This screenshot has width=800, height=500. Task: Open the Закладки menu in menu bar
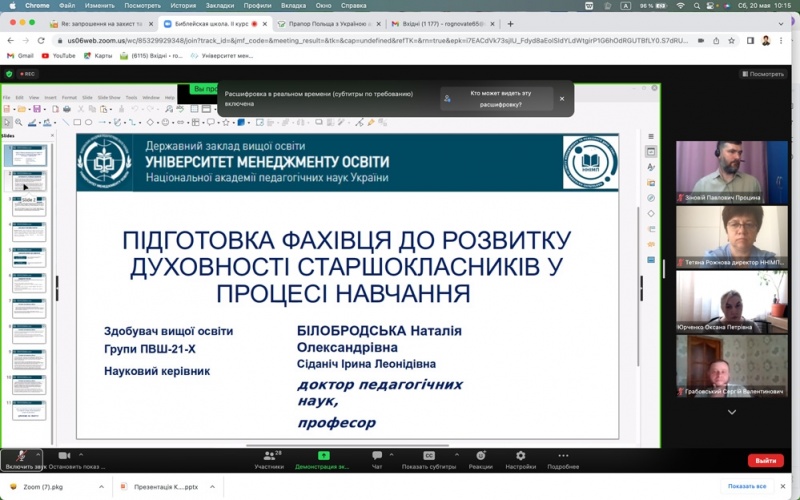(x=223, y=5)
